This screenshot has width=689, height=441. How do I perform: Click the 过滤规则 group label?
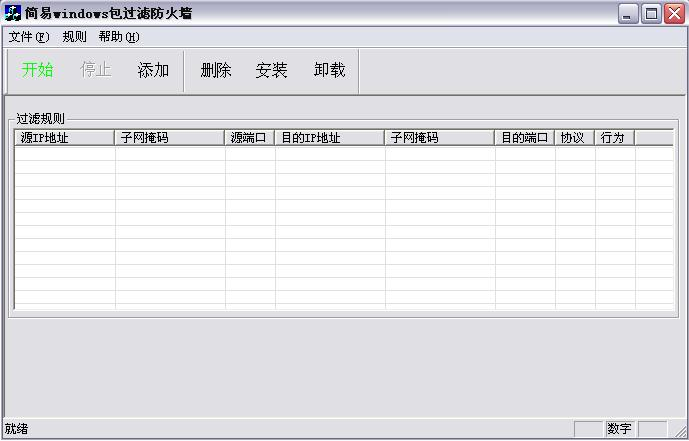click(x=40, y=119)
